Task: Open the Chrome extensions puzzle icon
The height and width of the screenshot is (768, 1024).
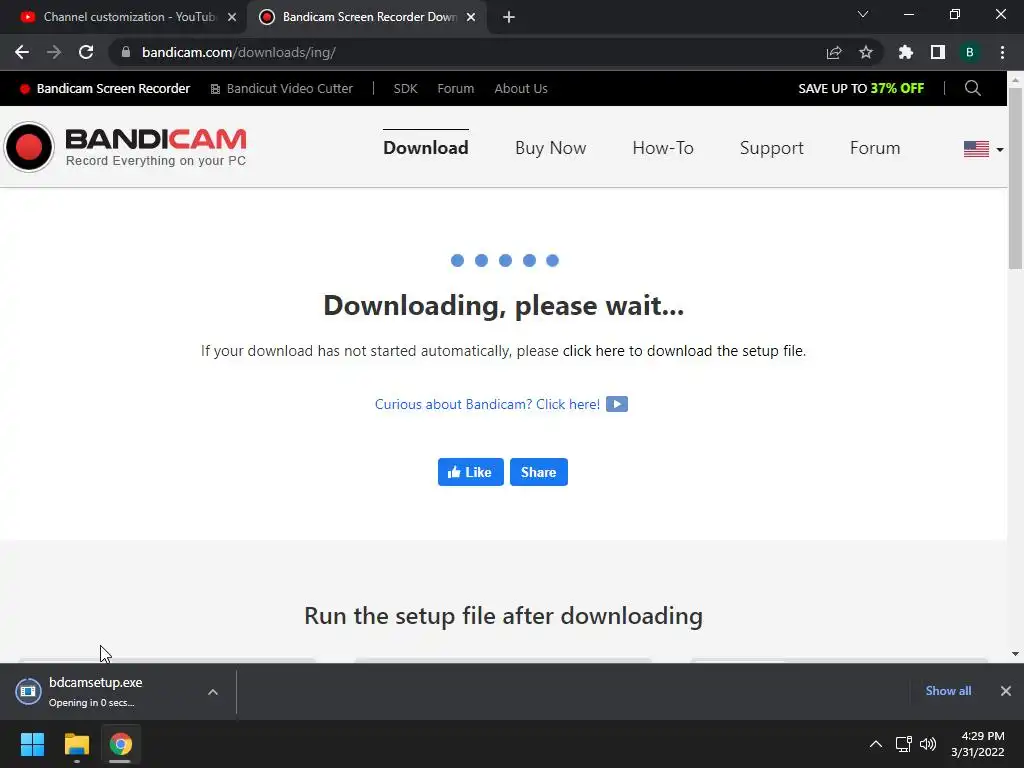Action: click(906, 52)
